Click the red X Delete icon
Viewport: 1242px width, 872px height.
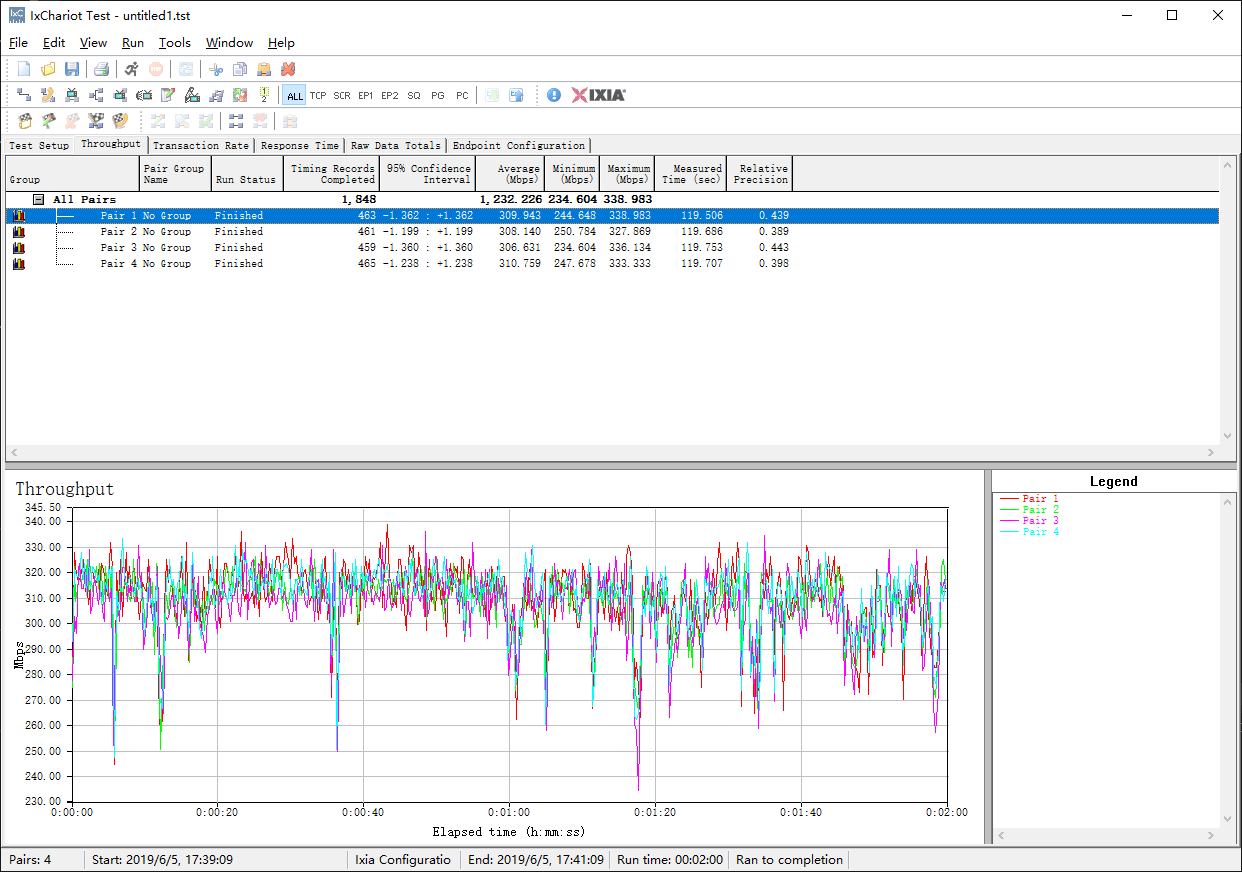[x=288, y=69]
